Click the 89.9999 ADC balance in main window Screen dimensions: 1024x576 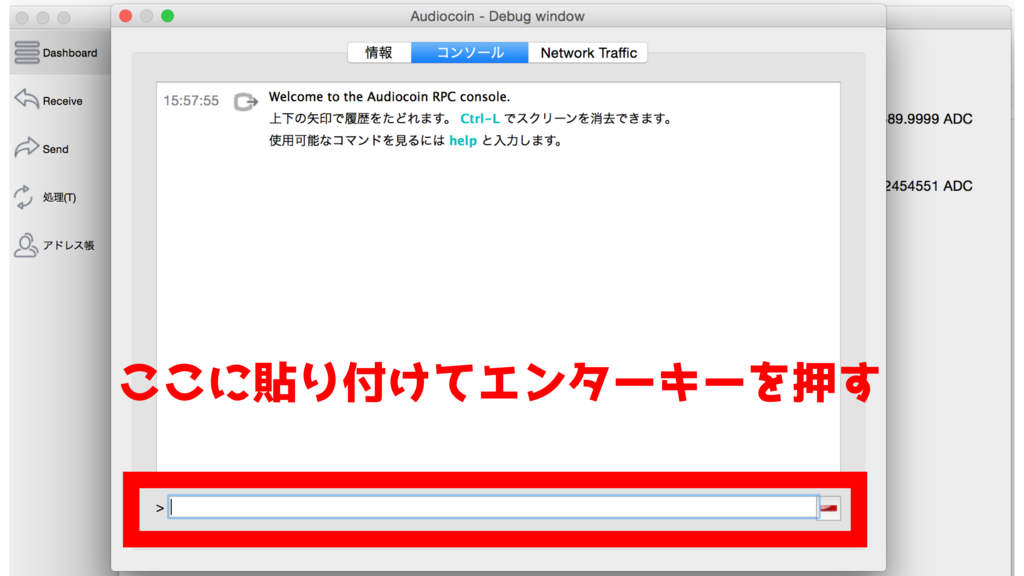[929, 119]
